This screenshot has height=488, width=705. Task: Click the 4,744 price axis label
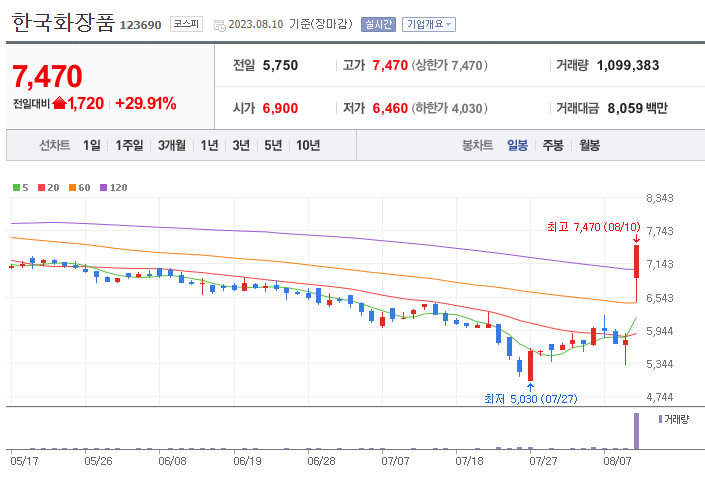(660, 397)
